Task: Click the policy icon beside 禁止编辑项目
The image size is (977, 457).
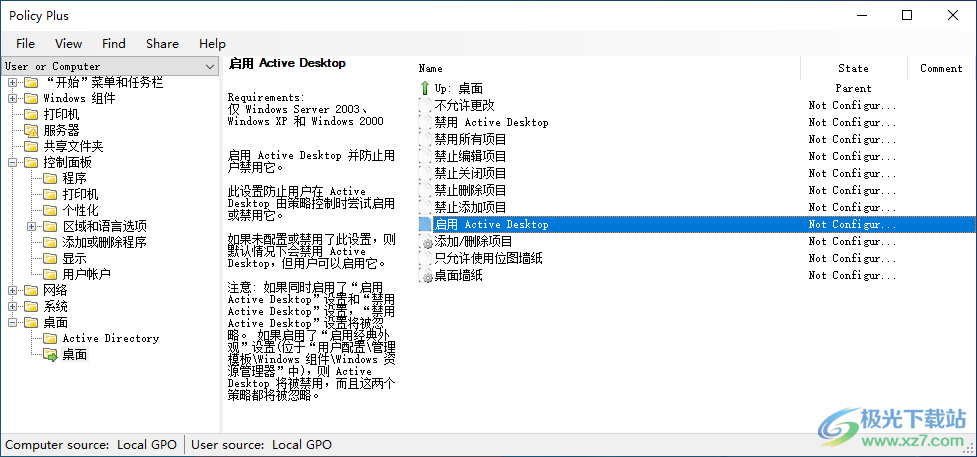Action: pyautogui.click(x=425, y=156)
